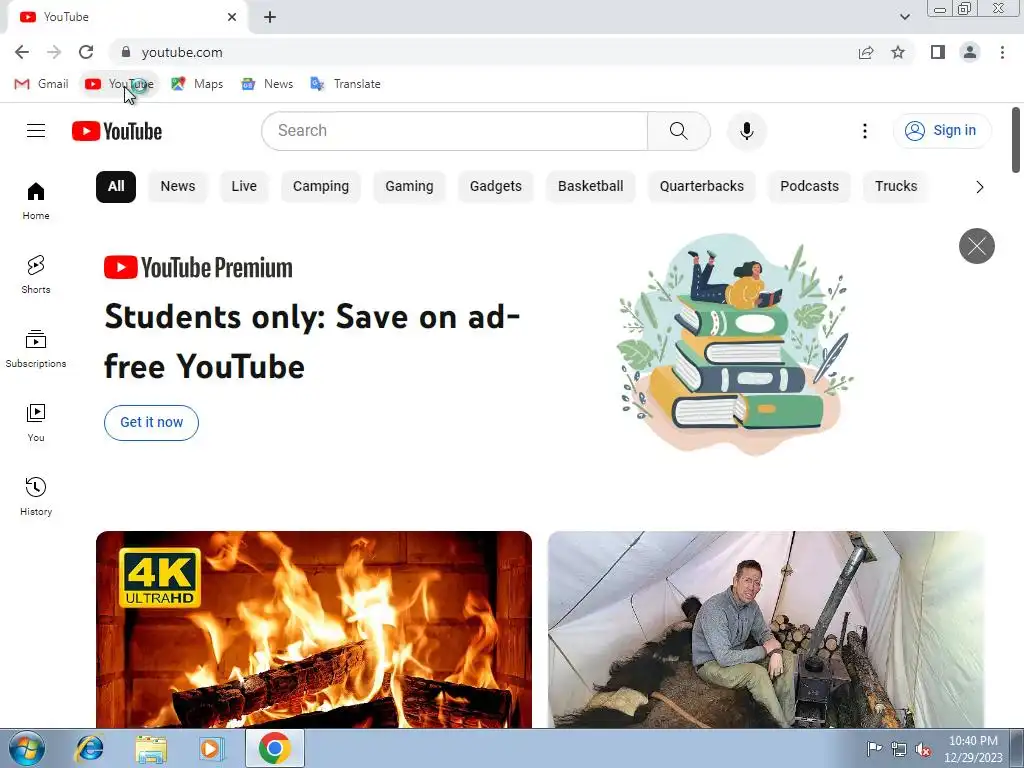Open Maps bookmark

(x=197, y=84)
